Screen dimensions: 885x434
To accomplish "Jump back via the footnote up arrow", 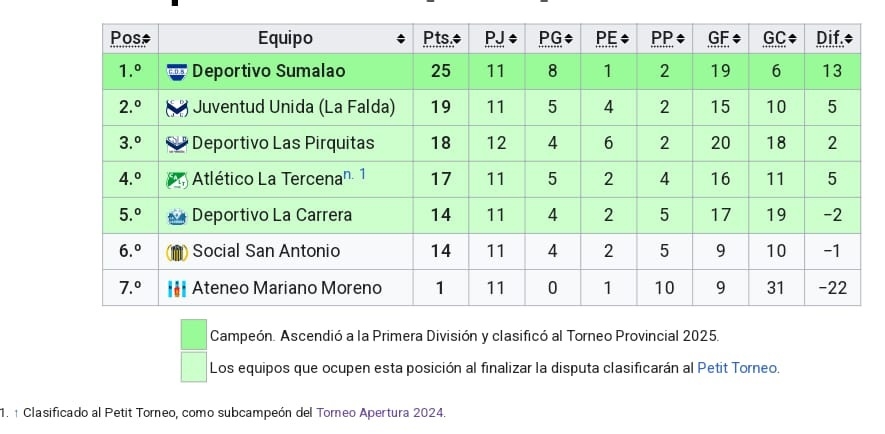I will (16, 412).
